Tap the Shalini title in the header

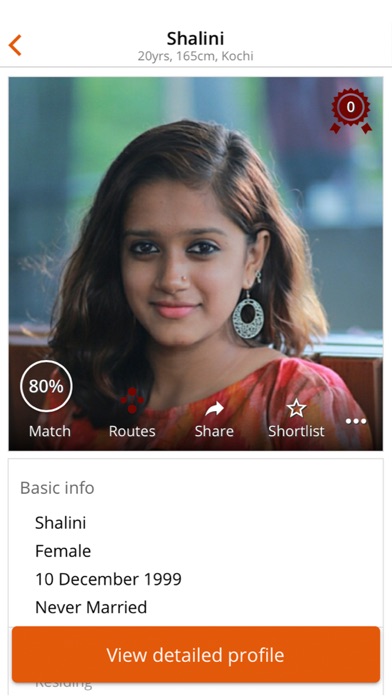tap(195, 39)
